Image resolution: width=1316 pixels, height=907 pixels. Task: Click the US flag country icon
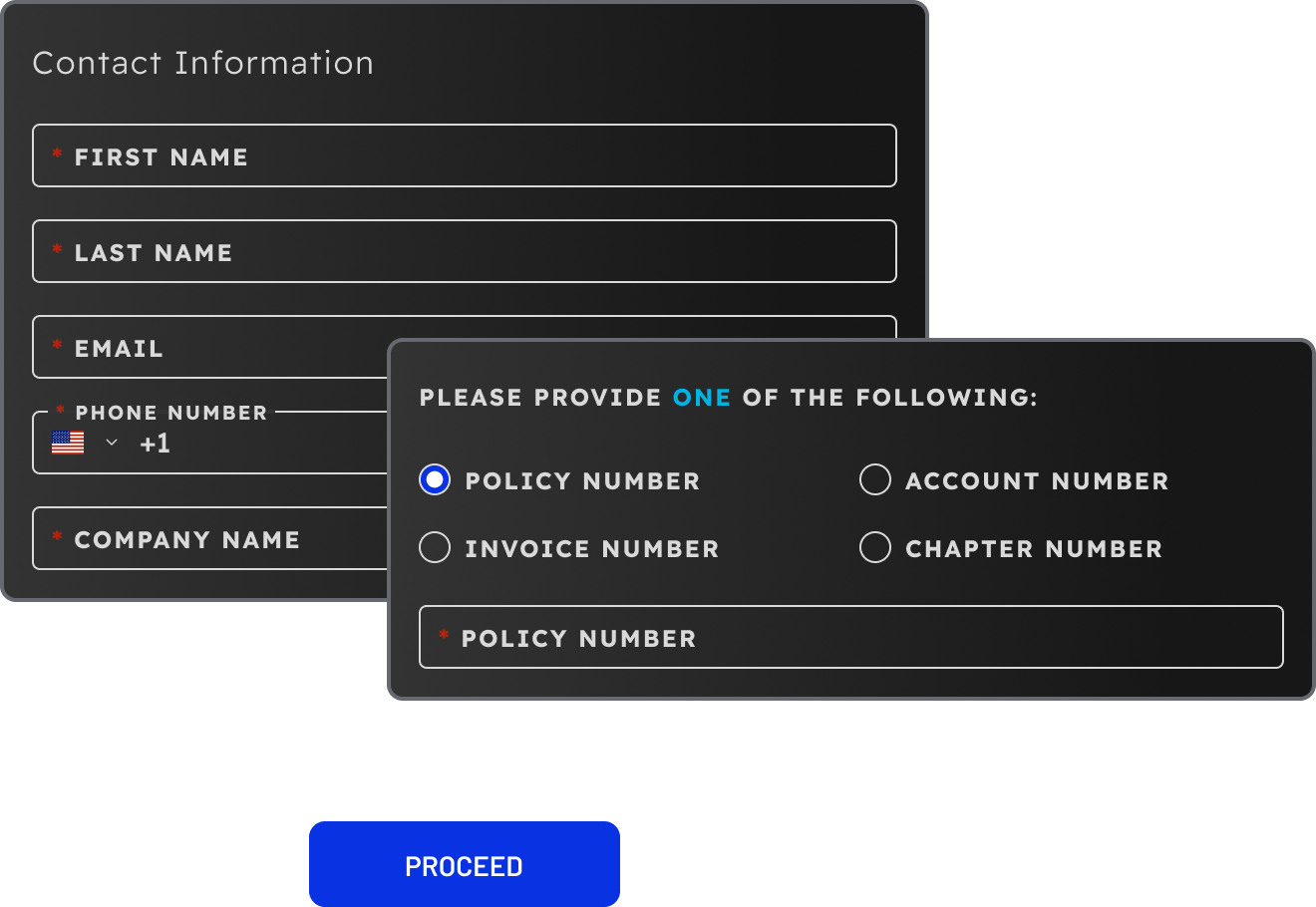66,442
